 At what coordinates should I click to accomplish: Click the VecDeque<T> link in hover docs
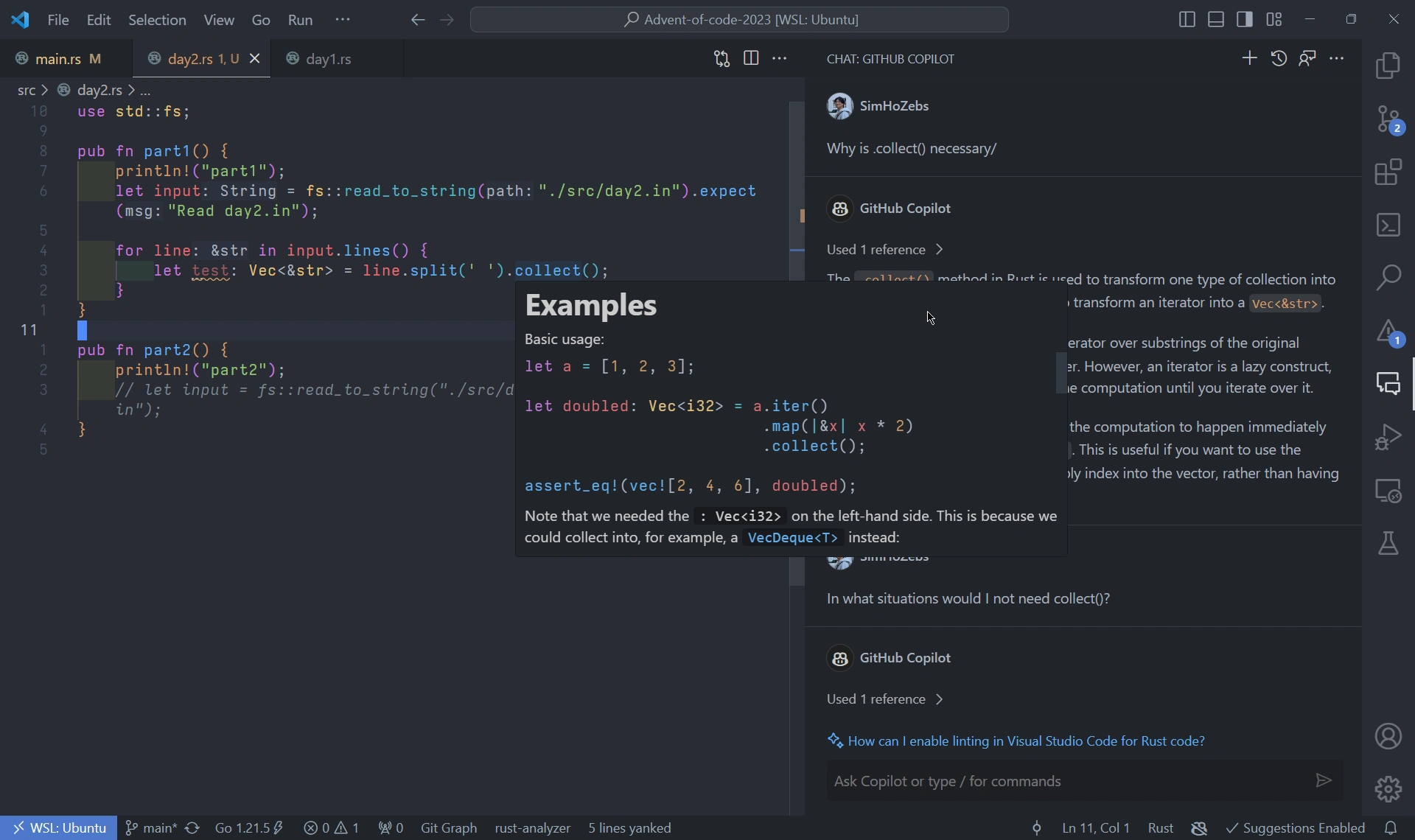point(792,538)
